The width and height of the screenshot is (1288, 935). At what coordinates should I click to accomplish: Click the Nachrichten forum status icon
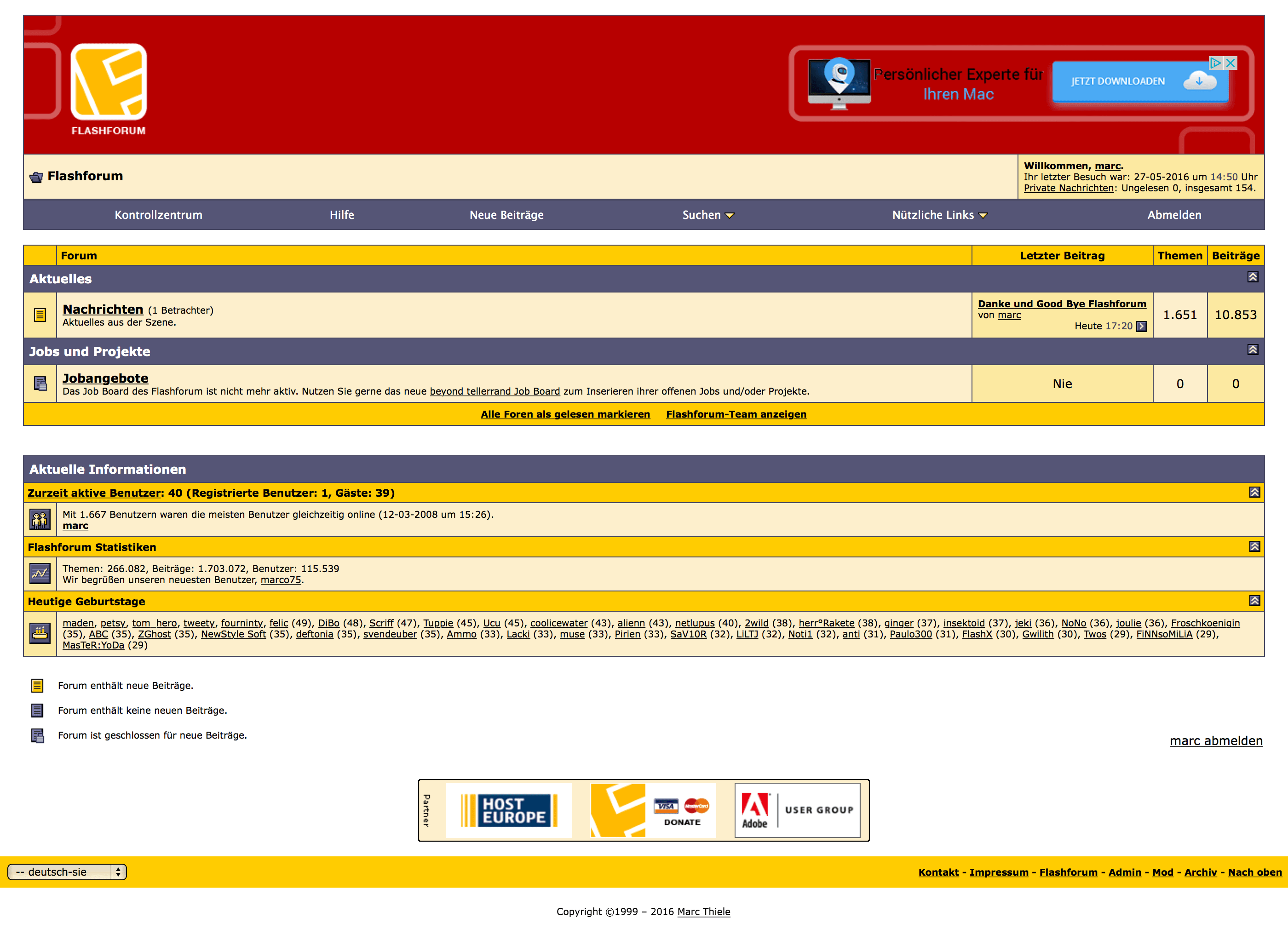point(40,315)
